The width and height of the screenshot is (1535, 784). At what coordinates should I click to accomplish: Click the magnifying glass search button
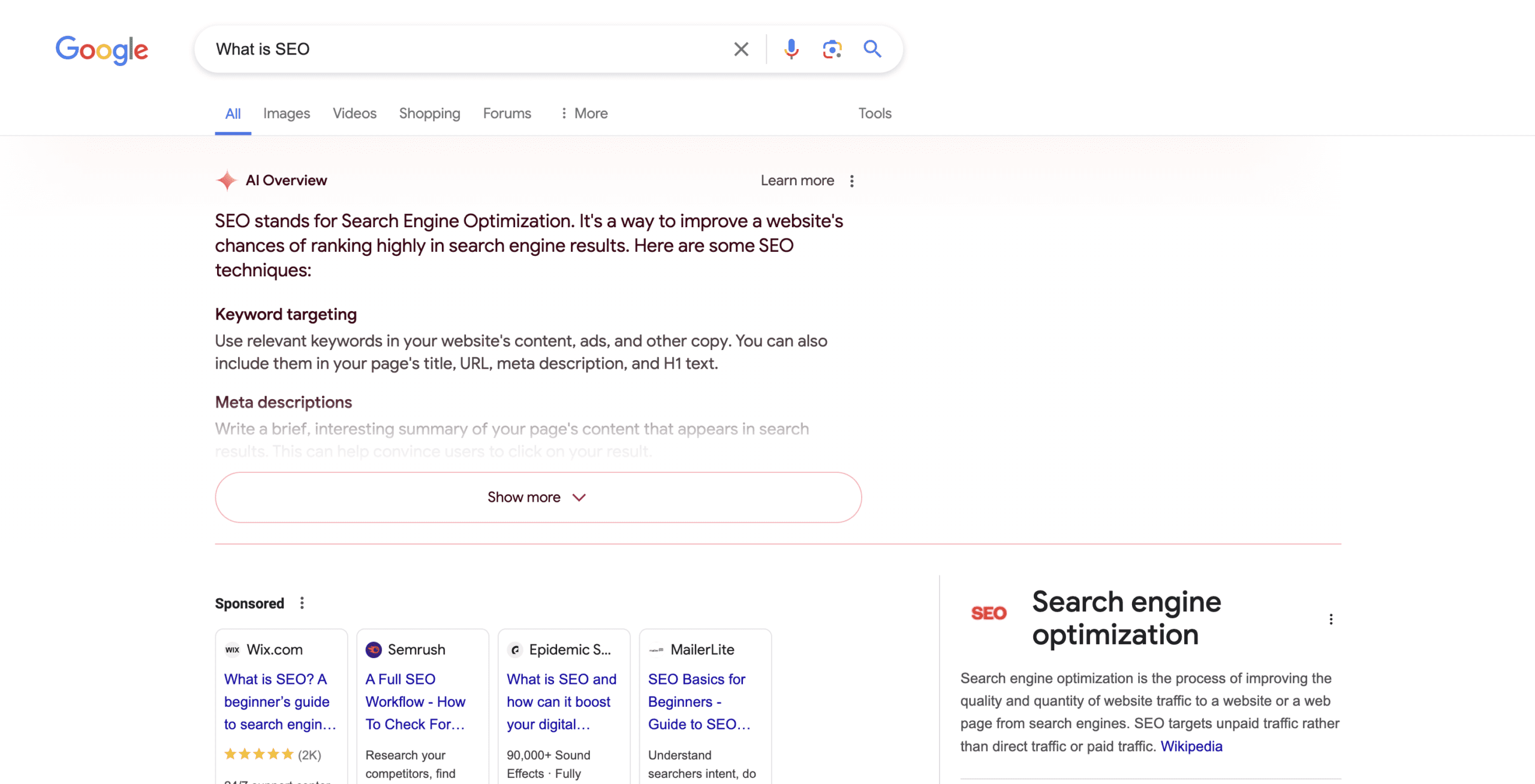point(872,49)
